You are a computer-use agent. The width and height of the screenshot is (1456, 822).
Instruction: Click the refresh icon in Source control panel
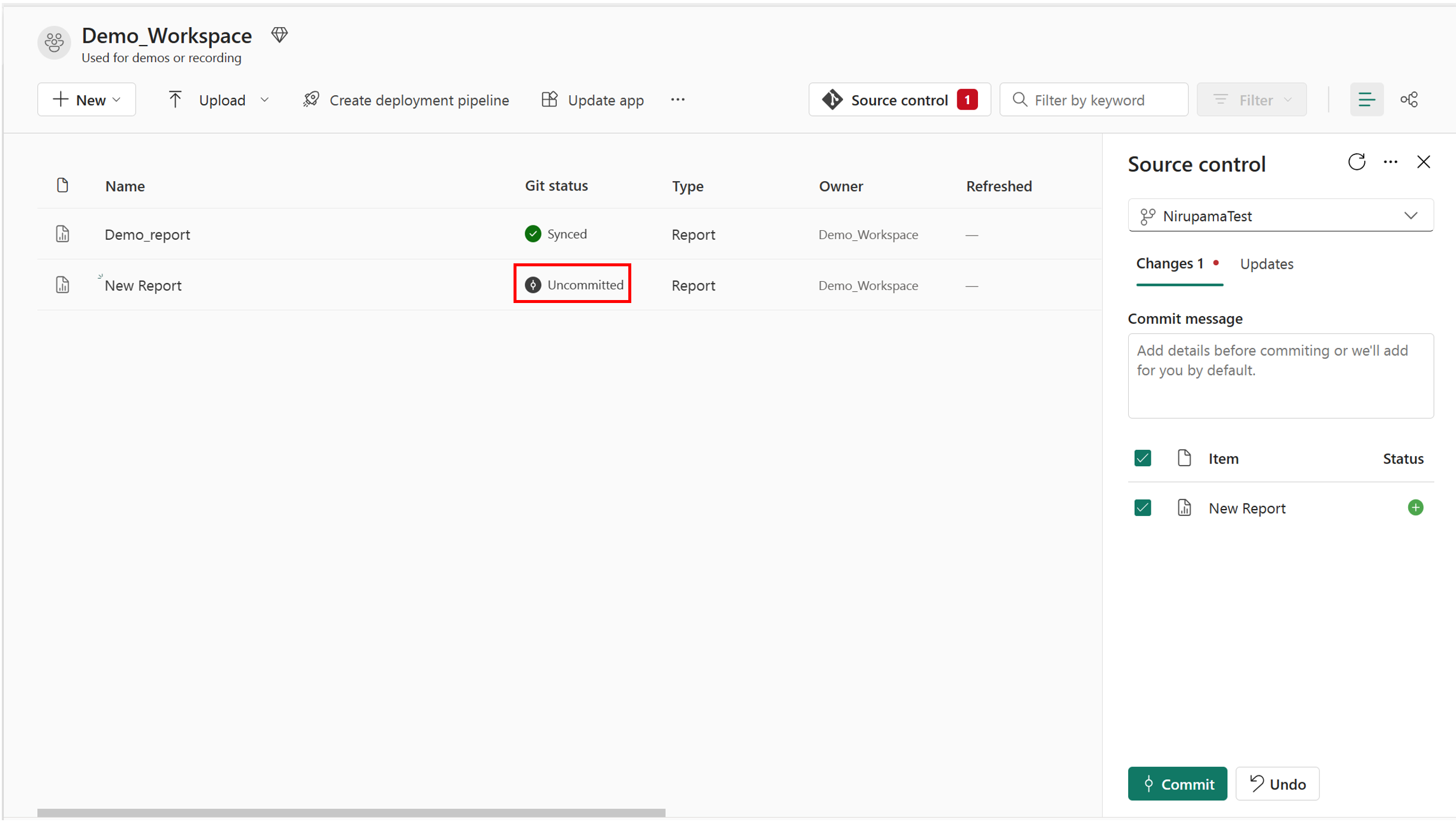tap(1356, 162)
